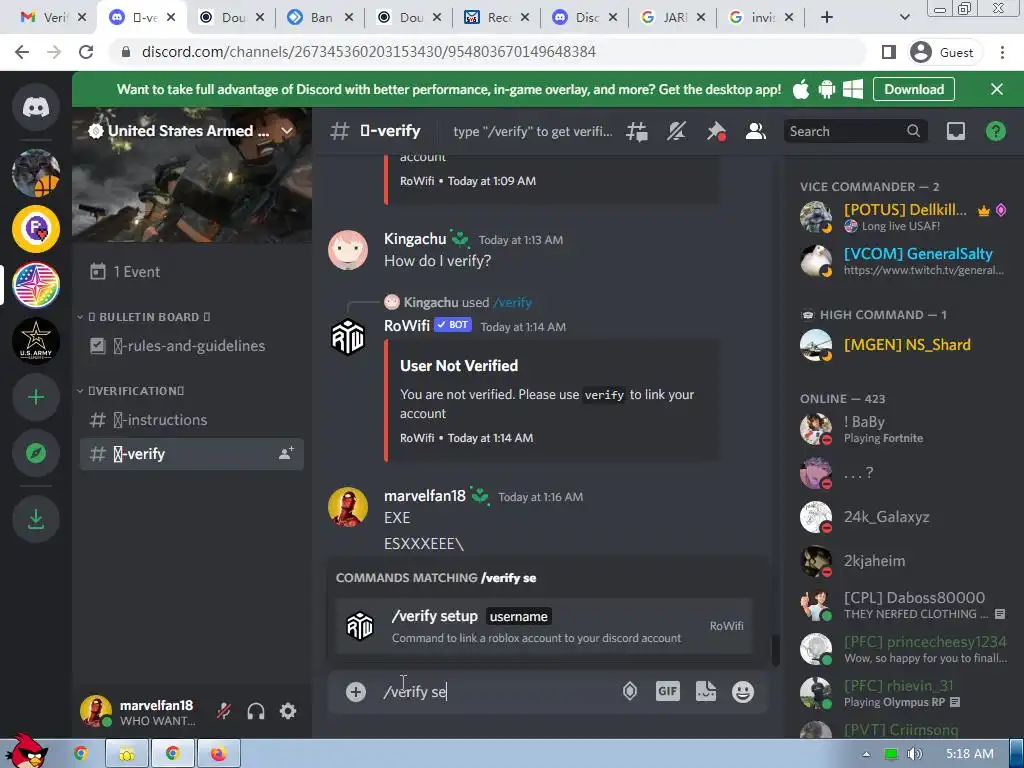This screenshot has width=1024, height=768.
Task: Click the /verify link used by Kingachu
Action: click(x=513, y=302)
